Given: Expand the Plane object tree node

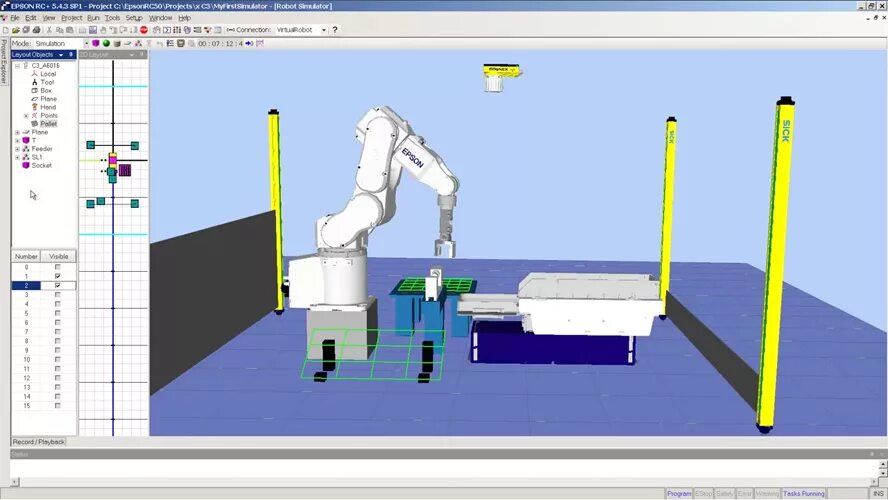Looking at the screenshot, I should (x=18, y=132).
